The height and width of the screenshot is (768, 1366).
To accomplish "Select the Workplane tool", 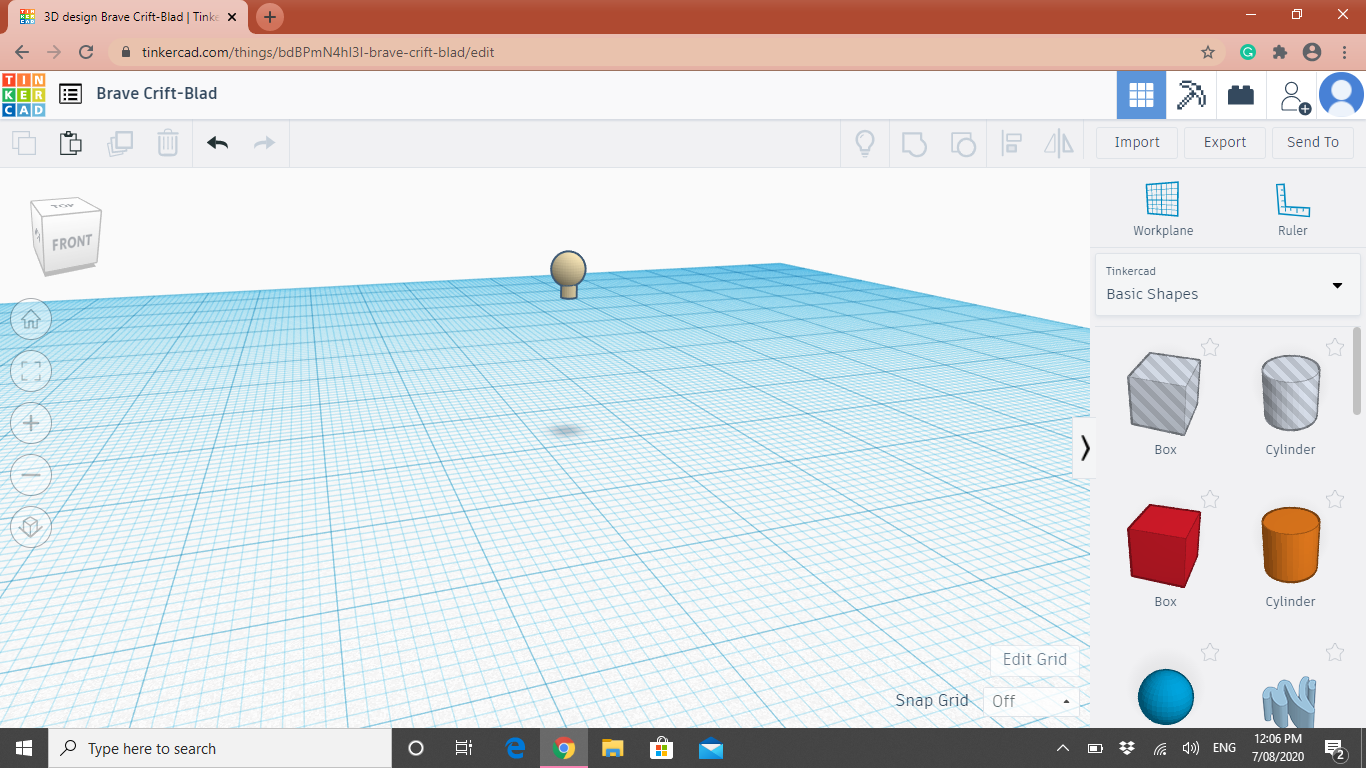I will (x=1162, y=209).
